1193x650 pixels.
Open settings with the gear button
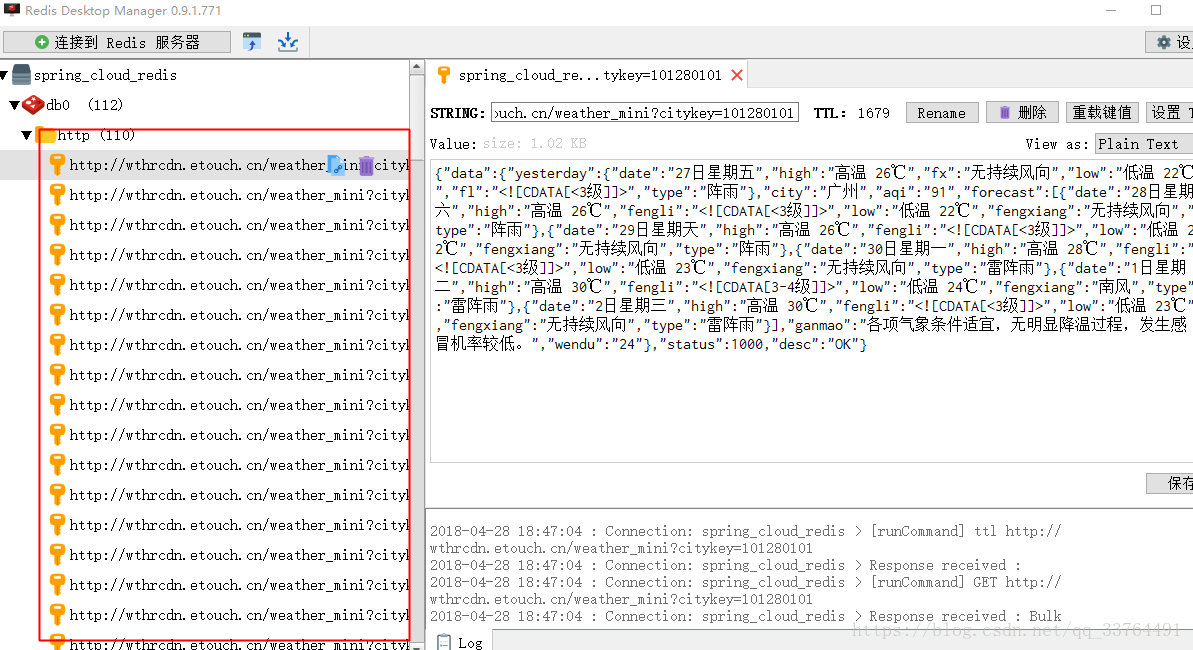click(1169, 43)
